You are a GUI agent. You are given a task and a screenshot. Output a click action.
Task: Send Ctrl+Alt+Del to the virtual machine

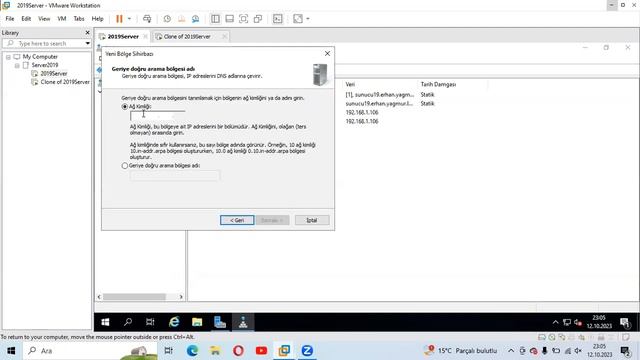click(147, 19)
